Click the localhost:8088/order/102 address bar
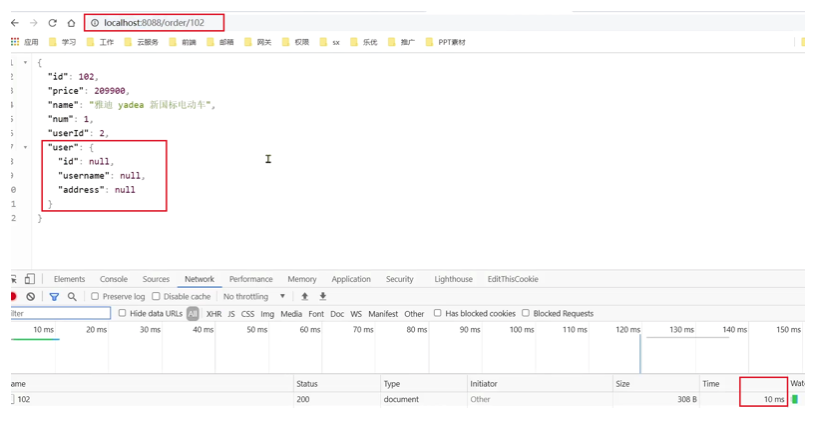The image size is (821, 444). coord(154,23)
